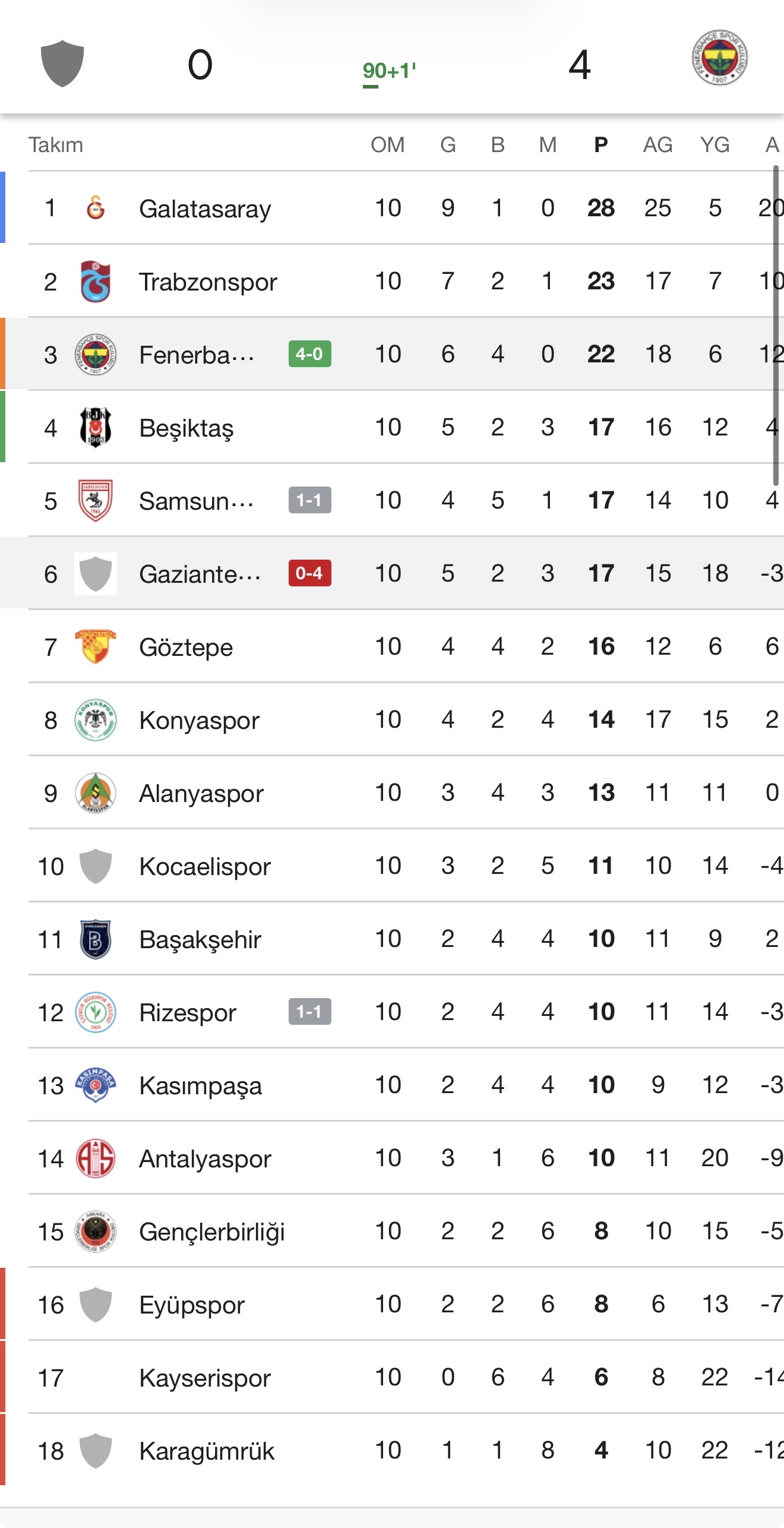Tap the Beşiktaş club crest
Image resolution: width=784 pixels, height=1528 pixels.
[x=96, y=427]
